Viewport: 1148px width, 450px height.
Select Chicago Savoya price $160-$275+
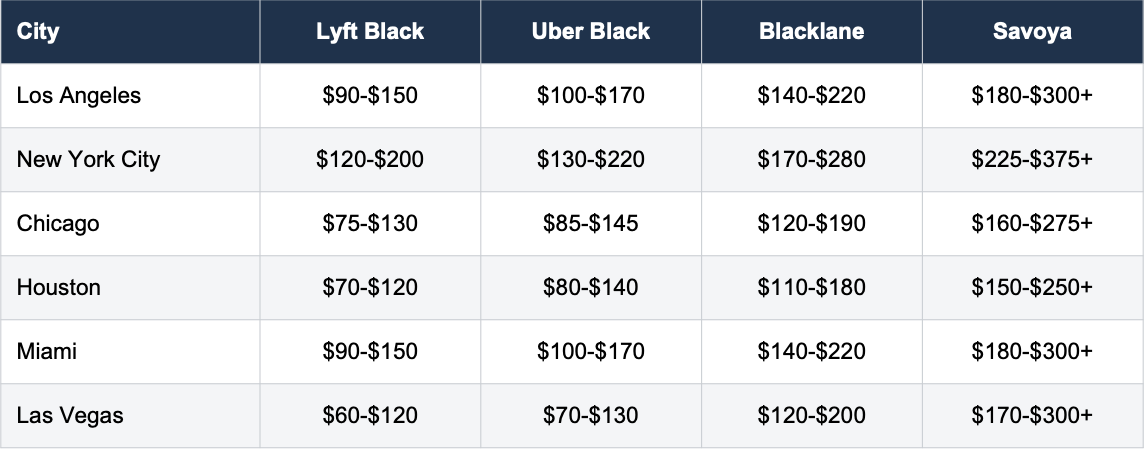pos(1032,224)
